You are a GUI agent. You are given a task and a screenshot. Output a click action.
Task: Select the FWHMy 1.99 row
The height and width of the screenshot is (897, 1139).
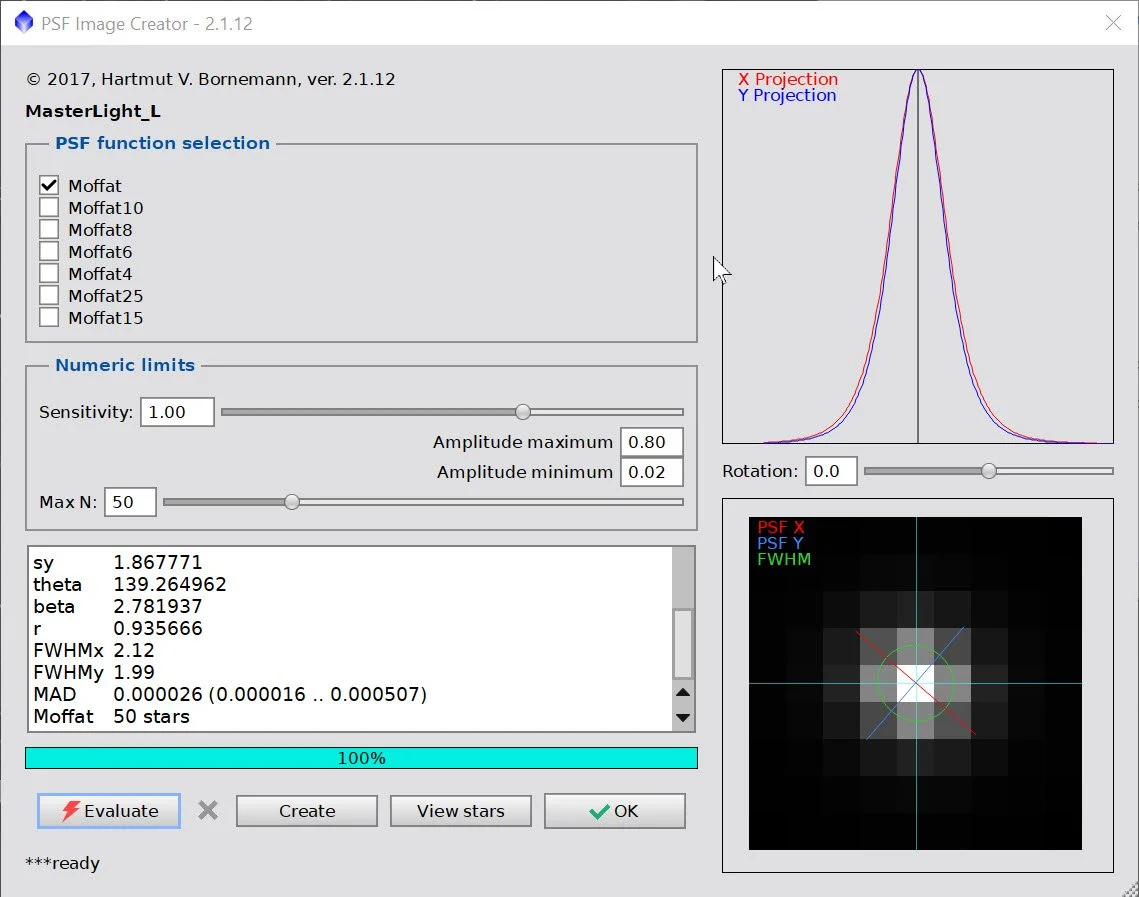(352, 672)
